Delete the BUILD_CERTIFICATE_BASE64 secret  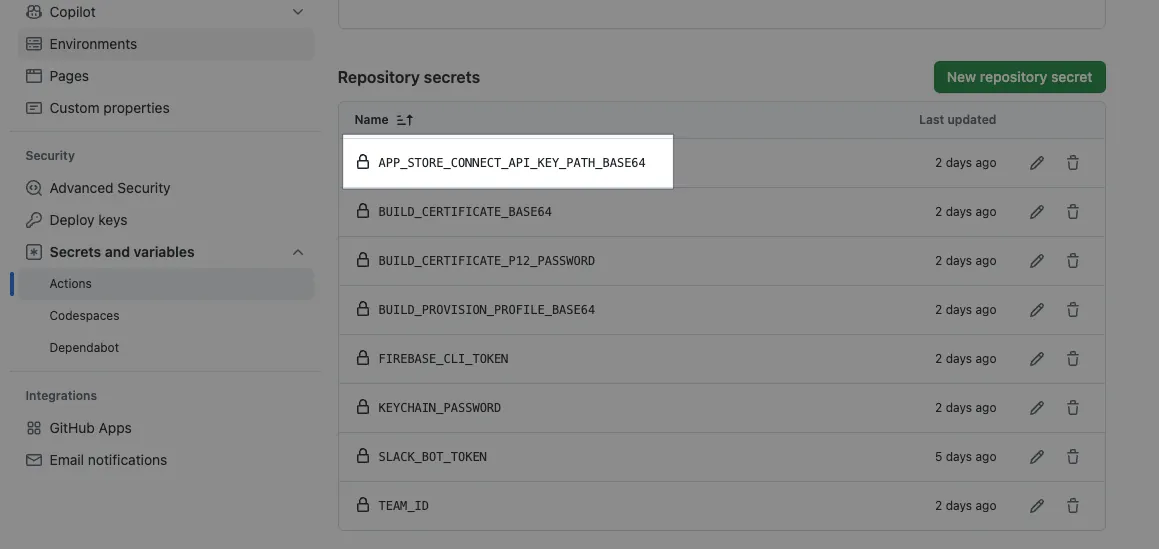(x=1073, y=212)
